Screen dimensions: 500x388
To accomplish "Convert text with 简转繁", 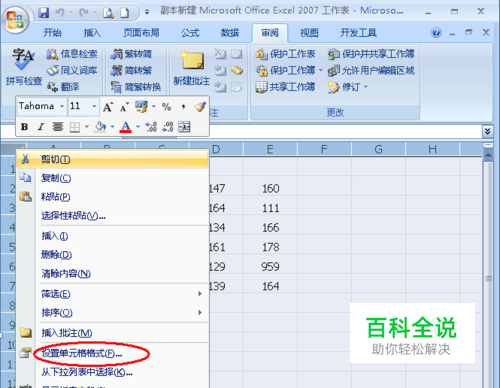I will 131,70.
